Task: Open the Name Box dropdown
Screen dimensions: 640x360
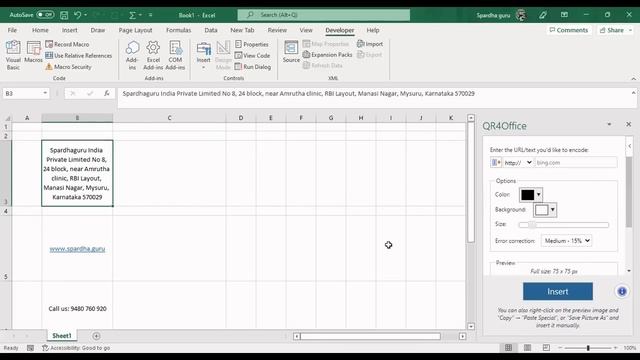Action: [x=45, y=93]
